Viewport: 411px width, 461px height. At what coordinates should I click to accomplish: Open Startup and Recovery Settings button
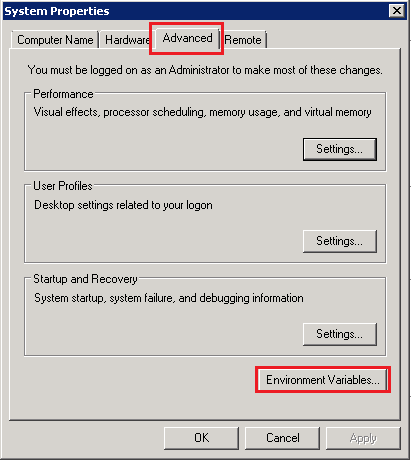(x=340, y=334)
